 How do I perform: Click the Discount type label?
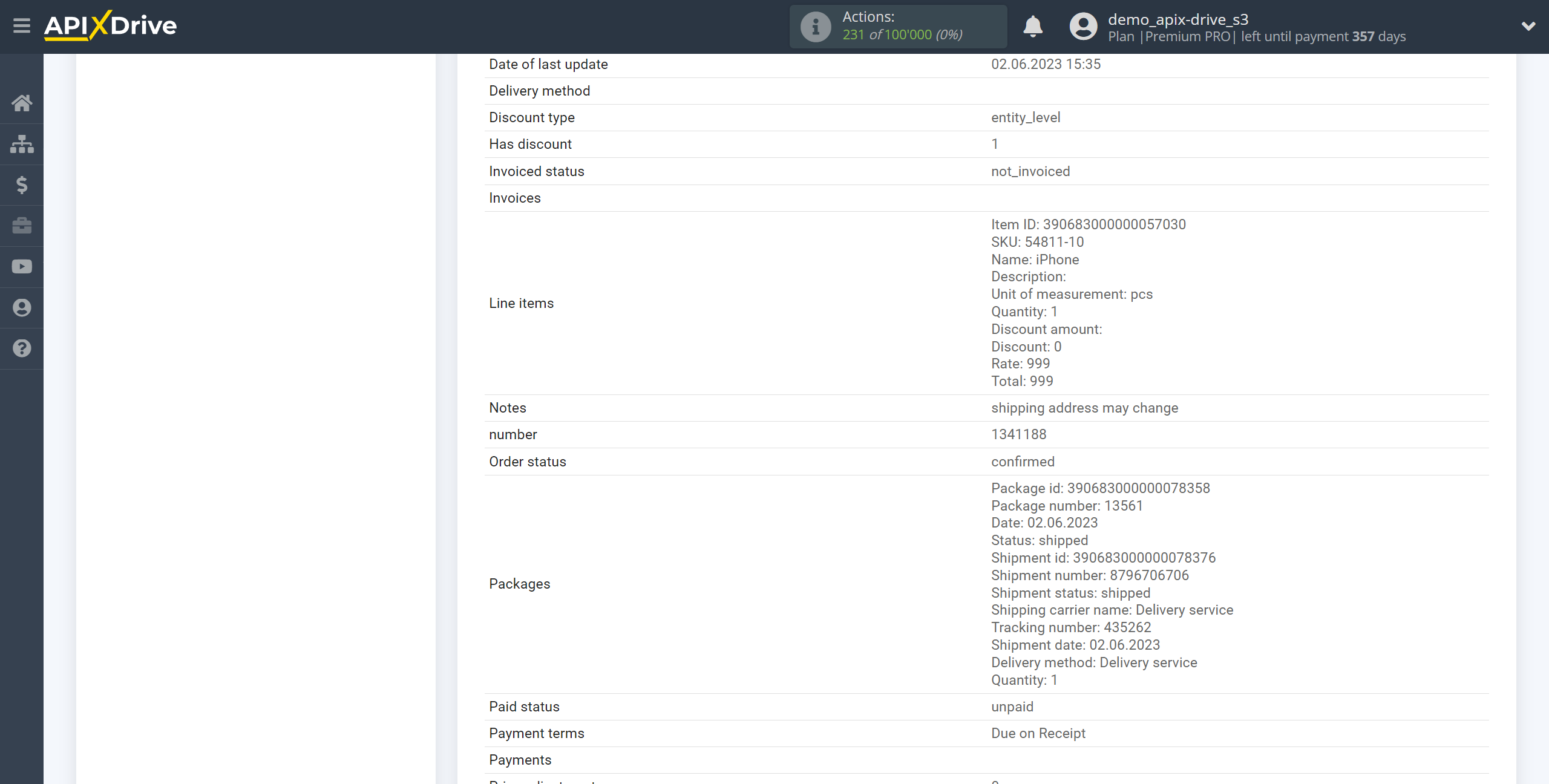532,118
